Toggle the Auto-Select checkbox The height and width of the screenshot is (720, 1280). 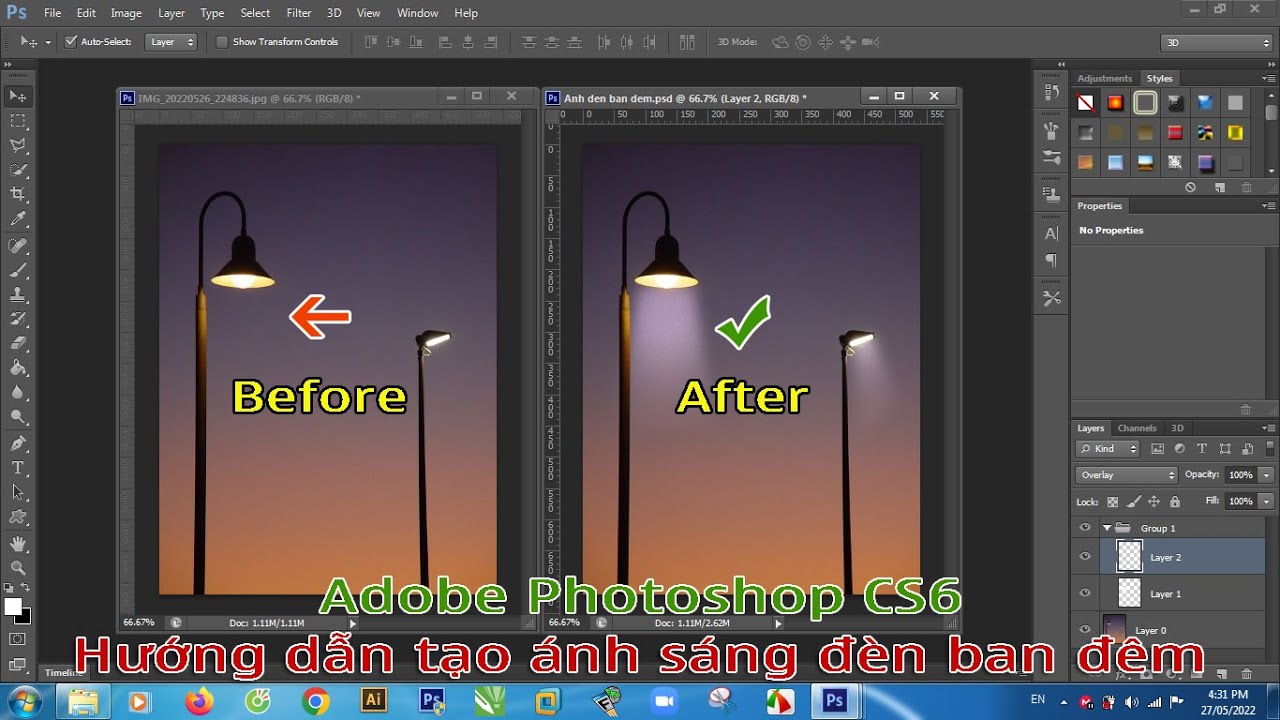tap(71, 42)
